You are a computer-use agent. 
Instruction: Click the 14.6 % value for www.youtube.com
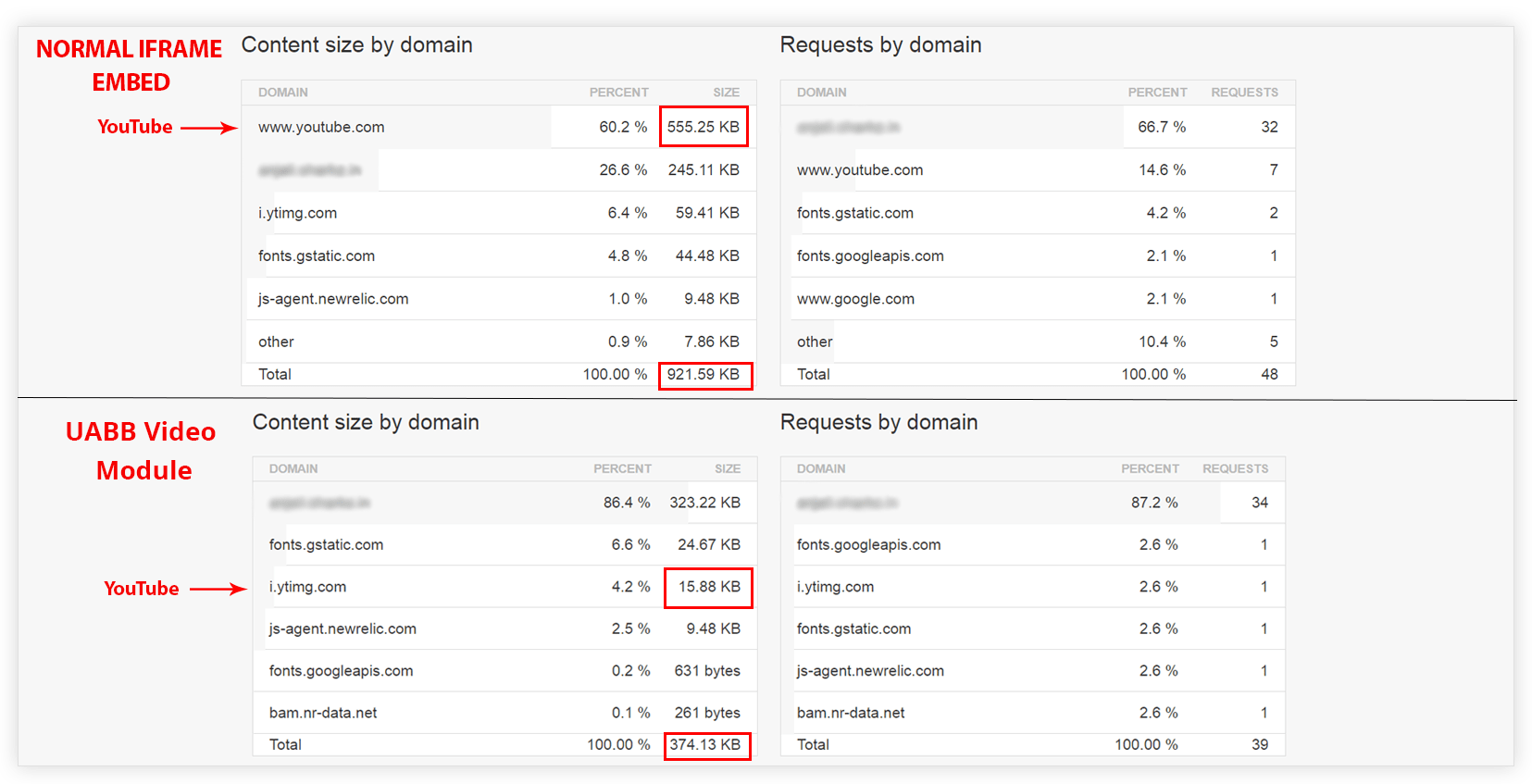(x=1162, y=170)
